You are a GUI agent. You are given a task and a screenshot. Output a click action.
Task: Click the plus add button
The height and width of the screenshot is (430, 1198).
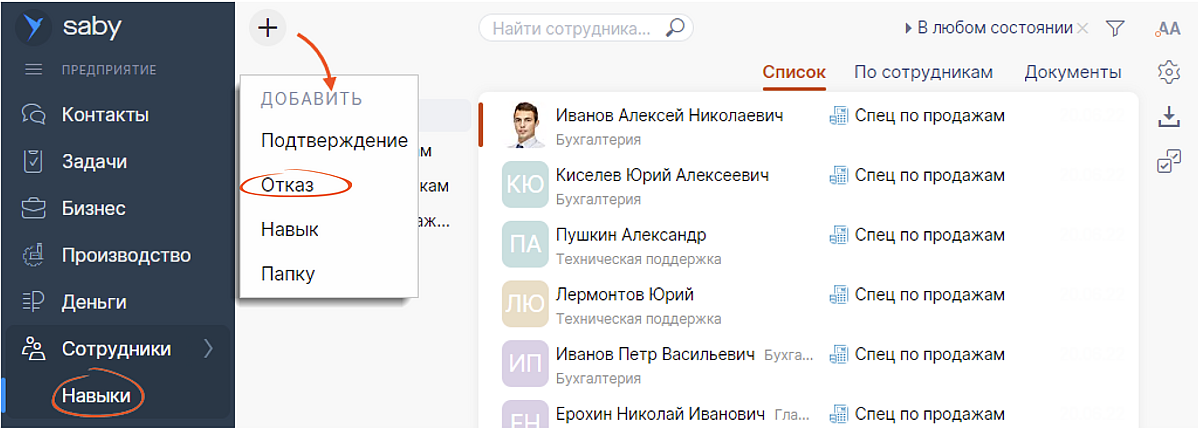click(x=267, y=28)
